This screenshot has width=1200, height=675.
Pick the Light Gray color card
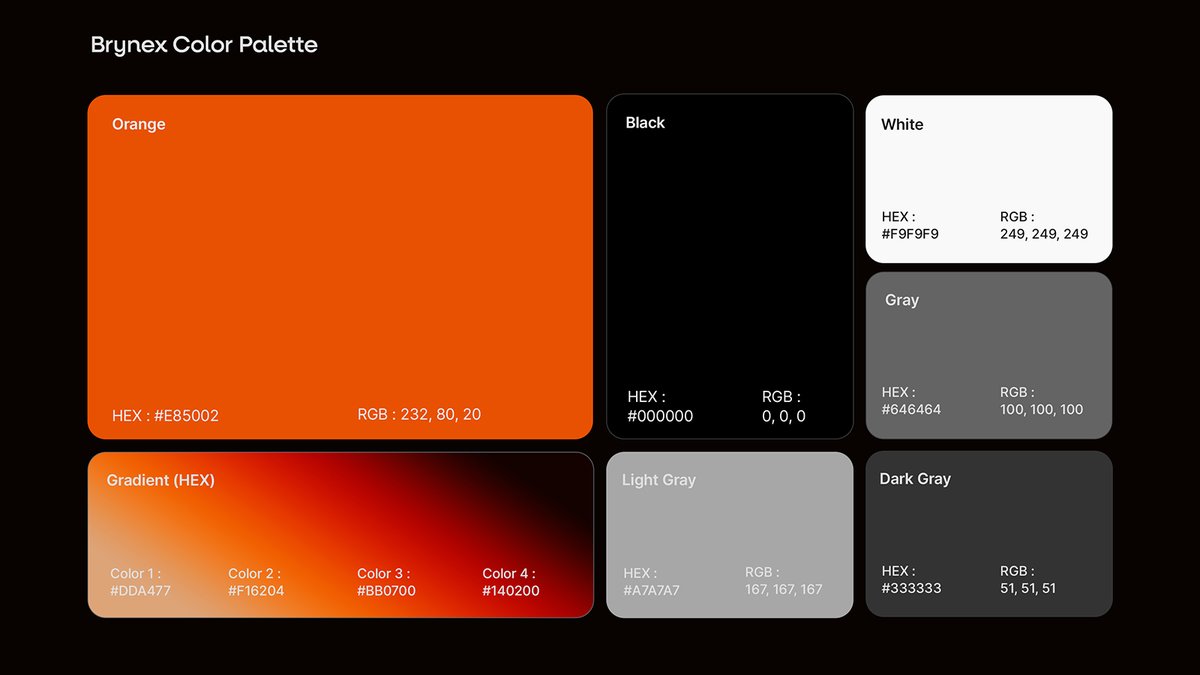[x=730, y=535]
